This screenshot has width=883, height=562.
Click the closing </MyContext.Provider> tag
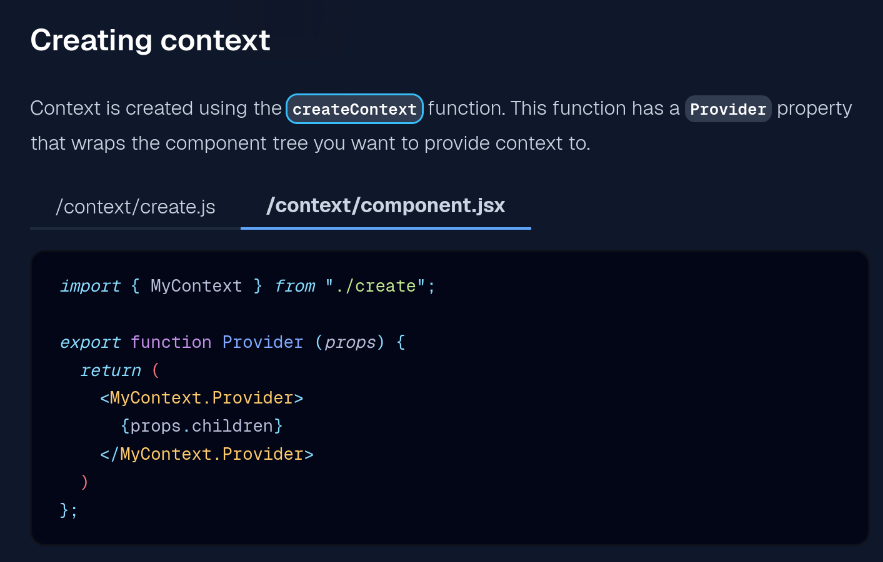[206, 454]
